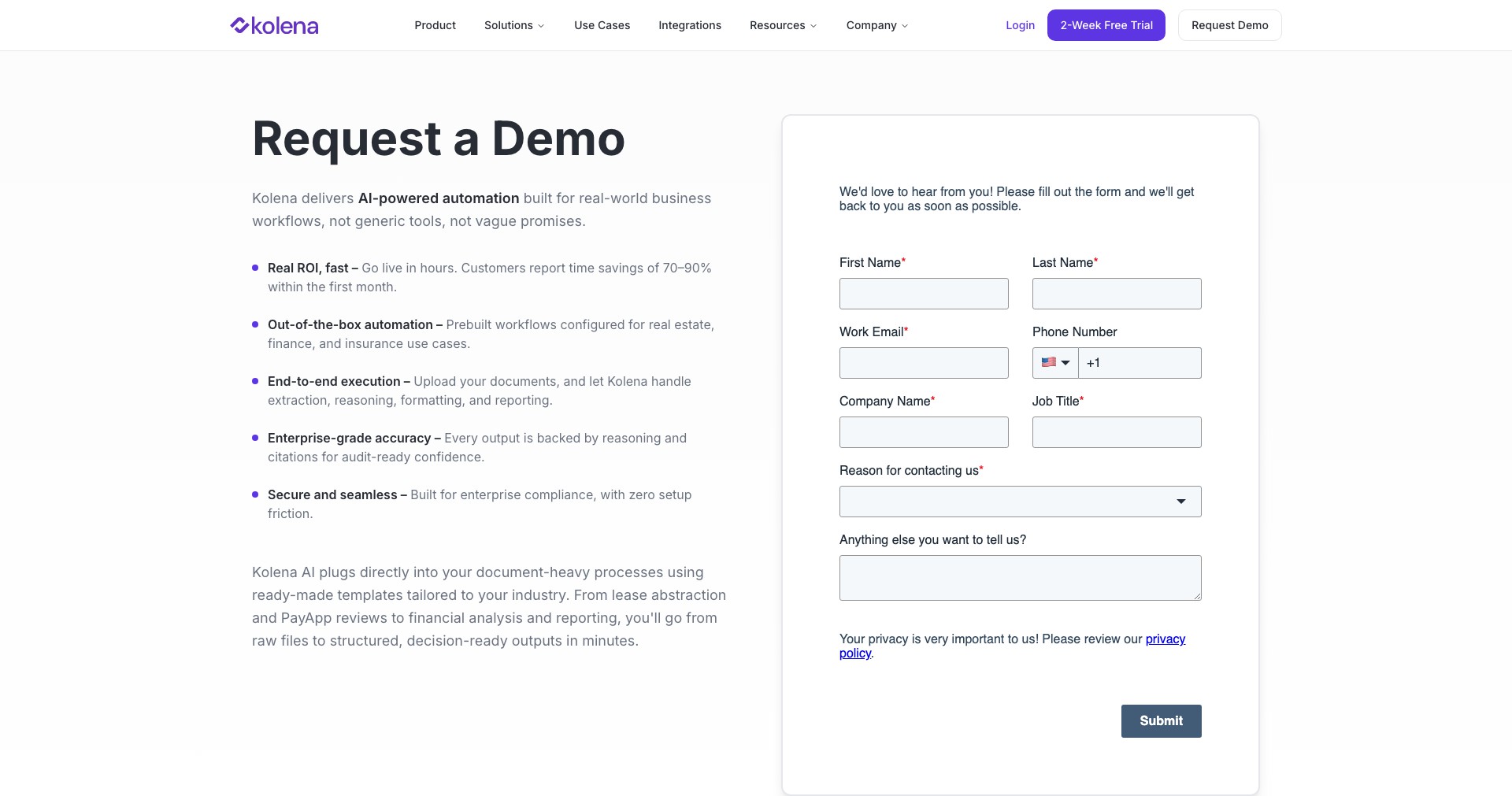This screenshot has height=796, width=1512.
Task: Click the 'Enterprise-grade accuracy' bullet text
Action: coord(354,439)
